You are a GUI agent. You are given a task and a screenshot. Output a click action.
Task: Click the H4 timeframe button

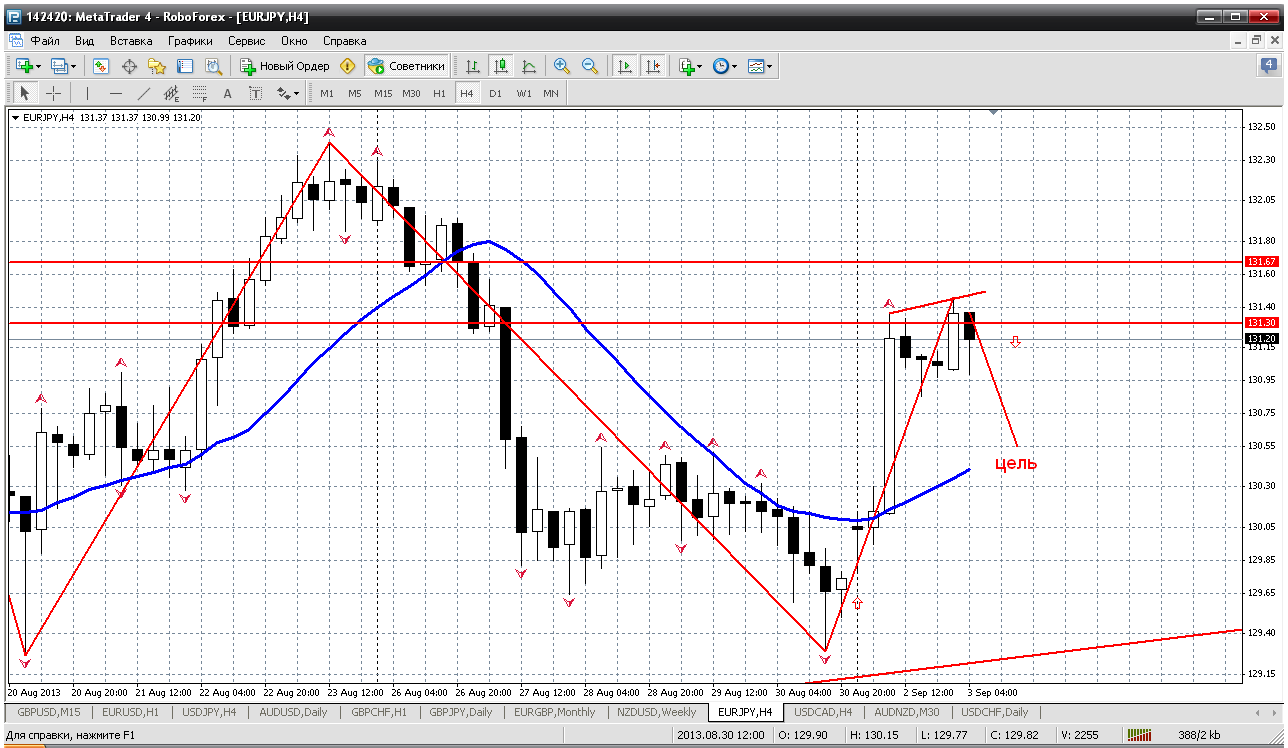(467, 93)
